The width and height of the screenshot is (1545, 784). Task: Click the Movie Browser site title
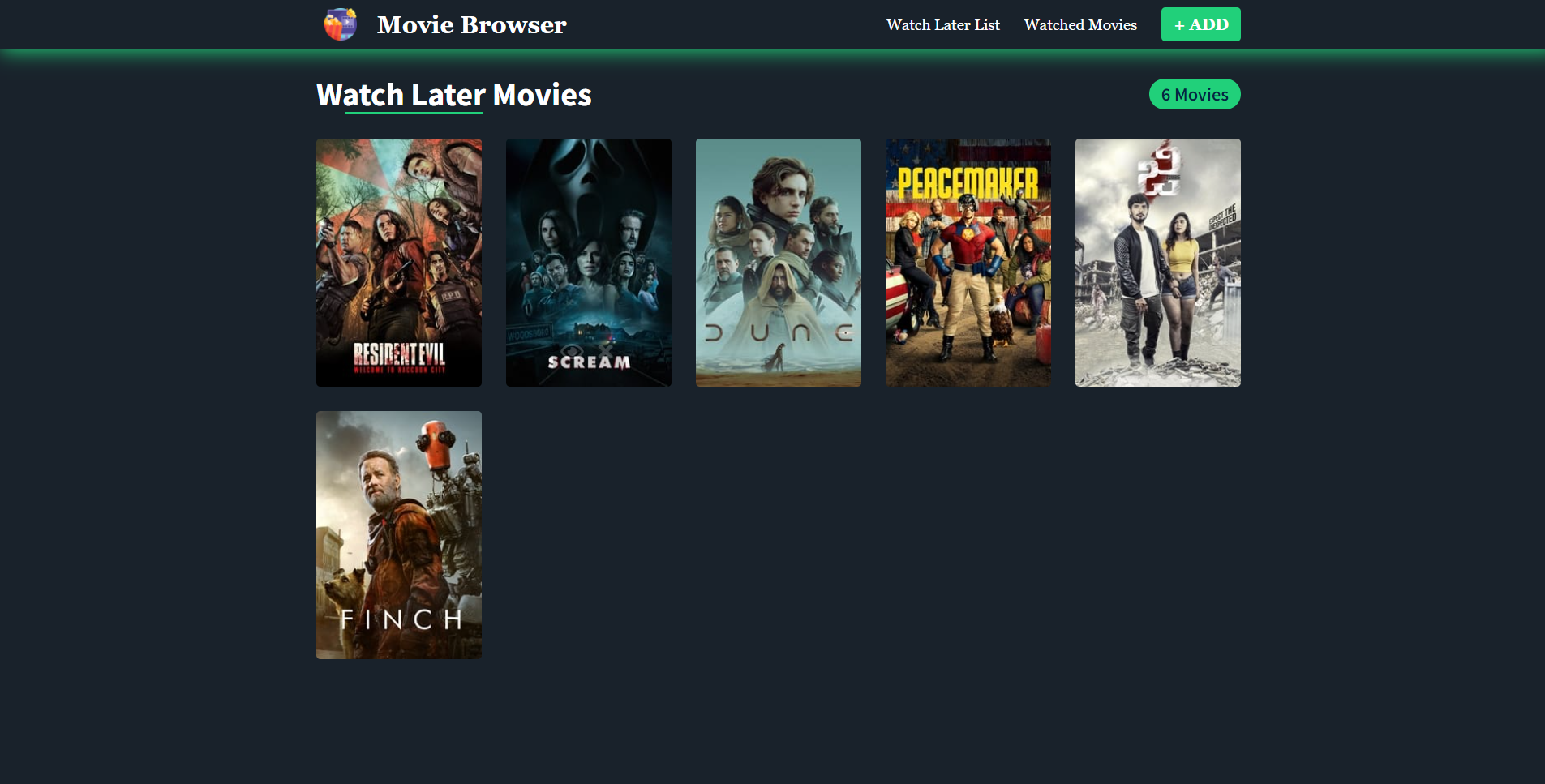point(471,24)
